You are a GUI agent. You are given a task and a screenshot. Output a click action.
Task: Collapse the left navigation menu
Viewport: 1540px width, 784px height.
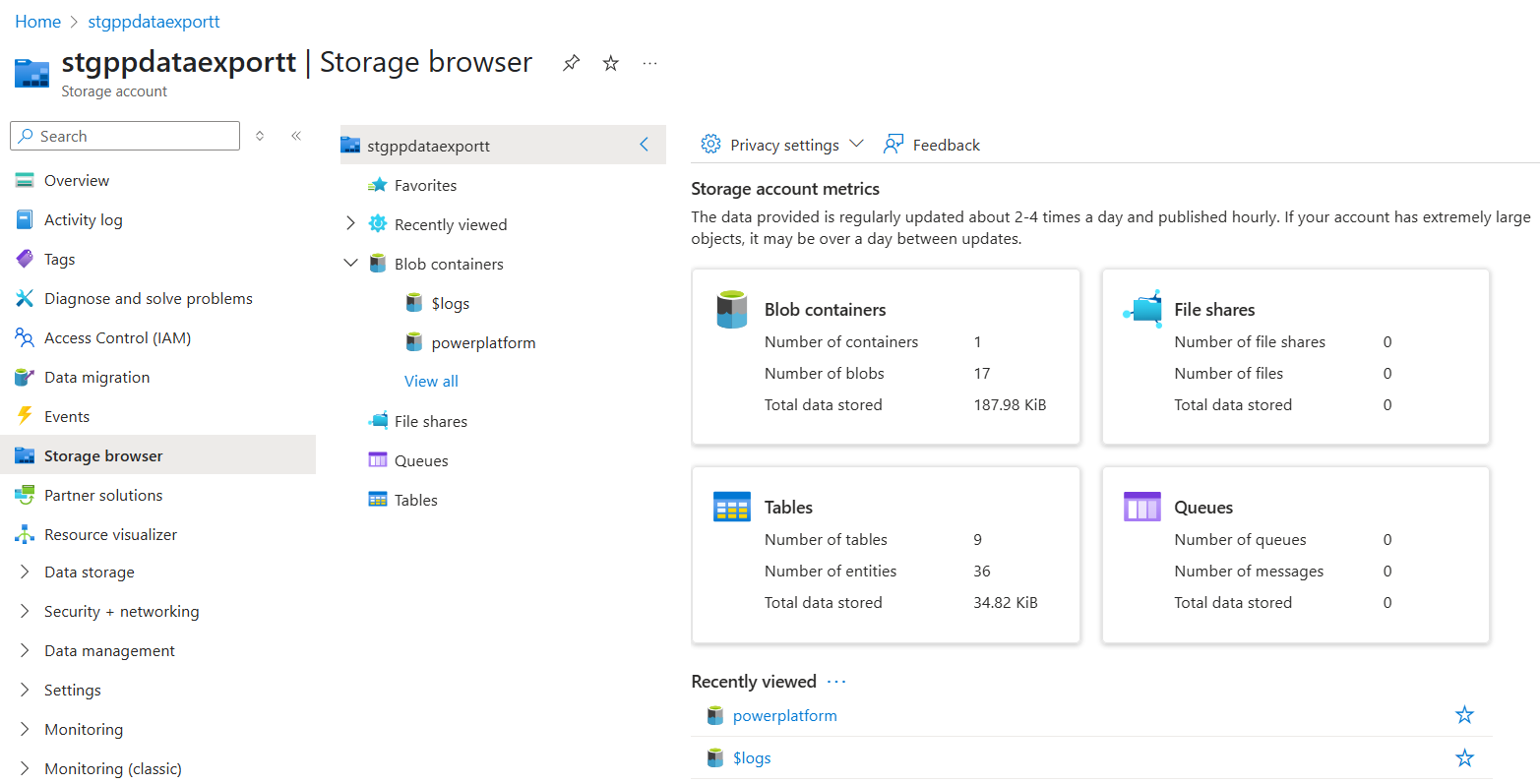point(296,136)
